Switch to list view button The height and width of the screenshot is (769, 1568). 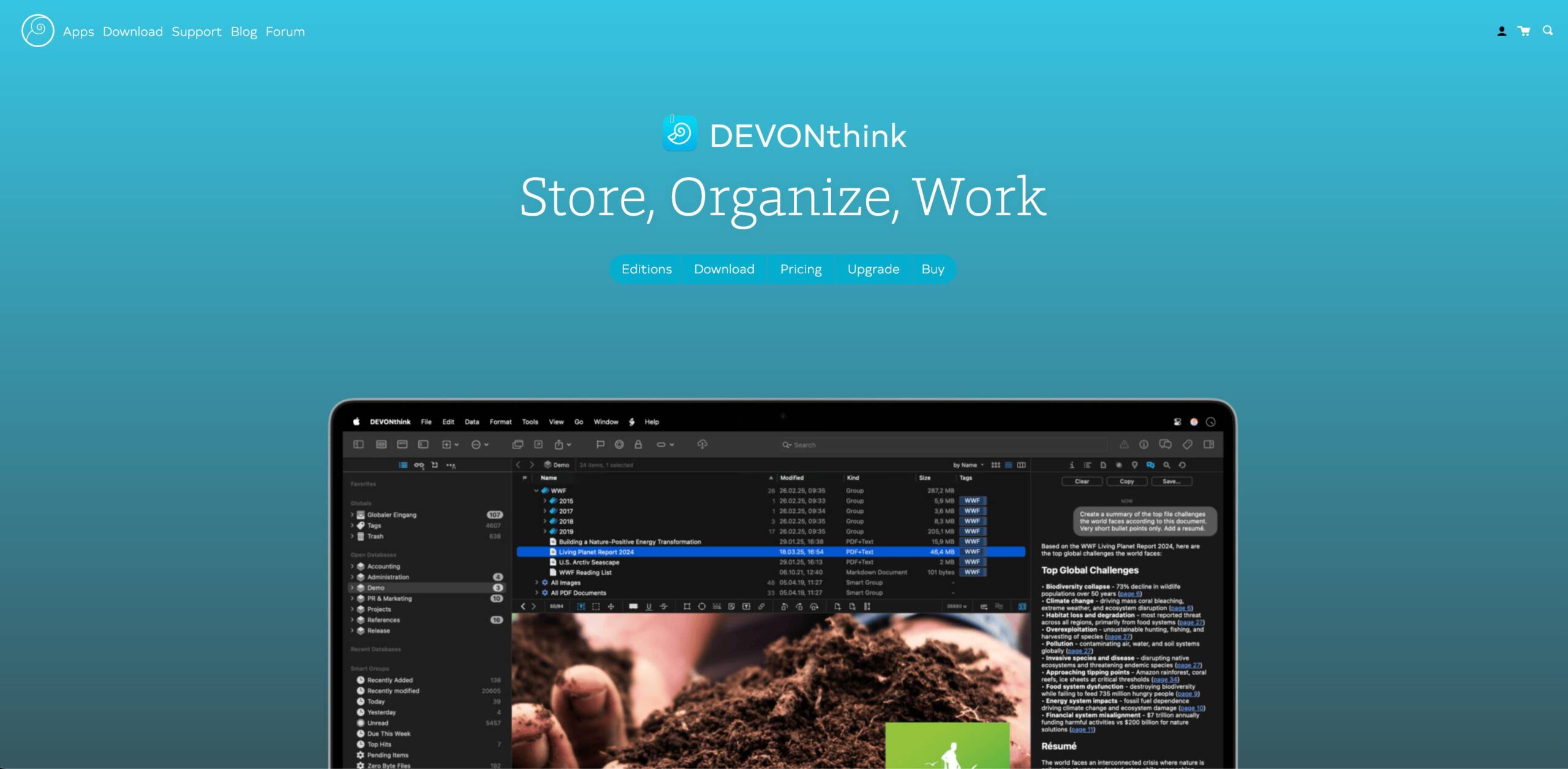pyautogui.click(x=1008, y=465)
